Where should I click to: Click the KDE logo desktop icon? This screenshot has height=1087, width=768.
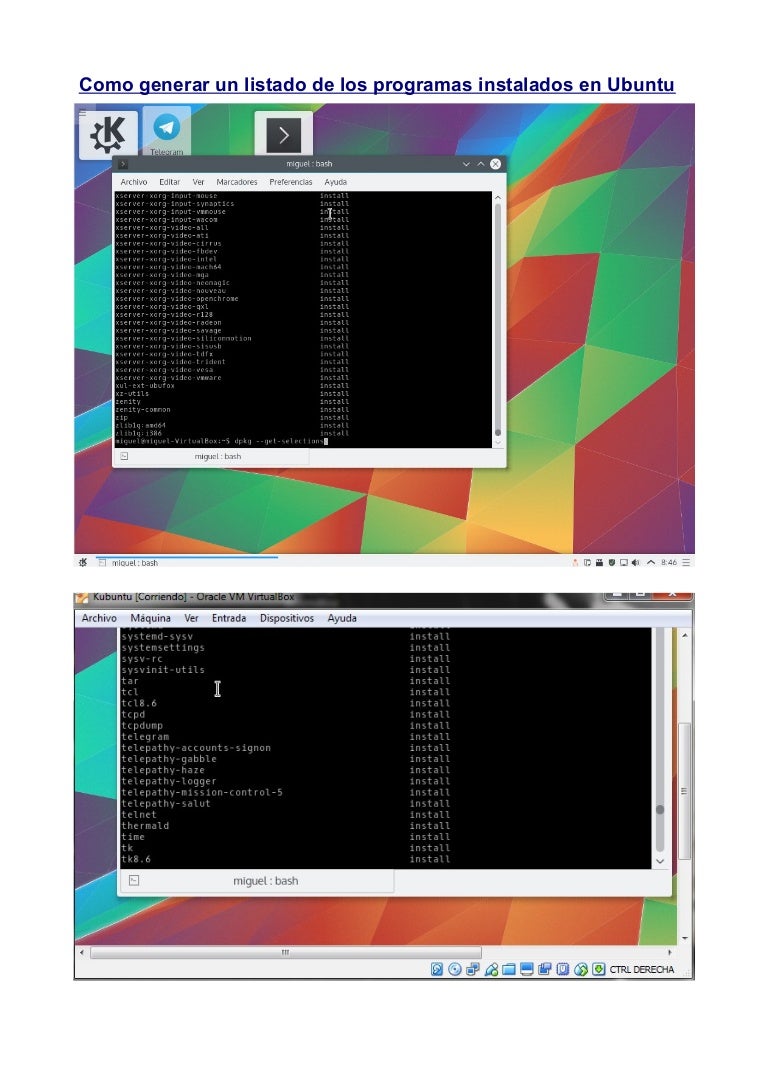tap(108, 135)
